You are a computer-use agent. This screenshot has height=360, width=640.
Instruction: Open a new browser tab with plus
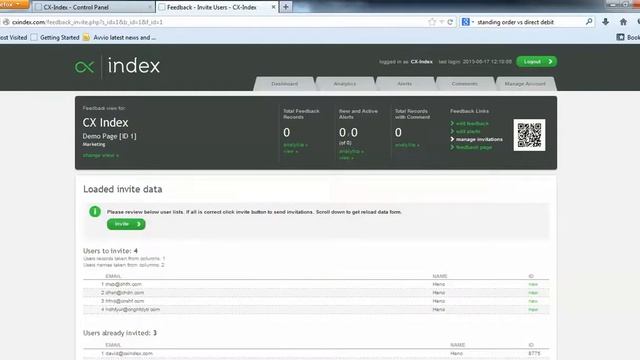point(286,7)
